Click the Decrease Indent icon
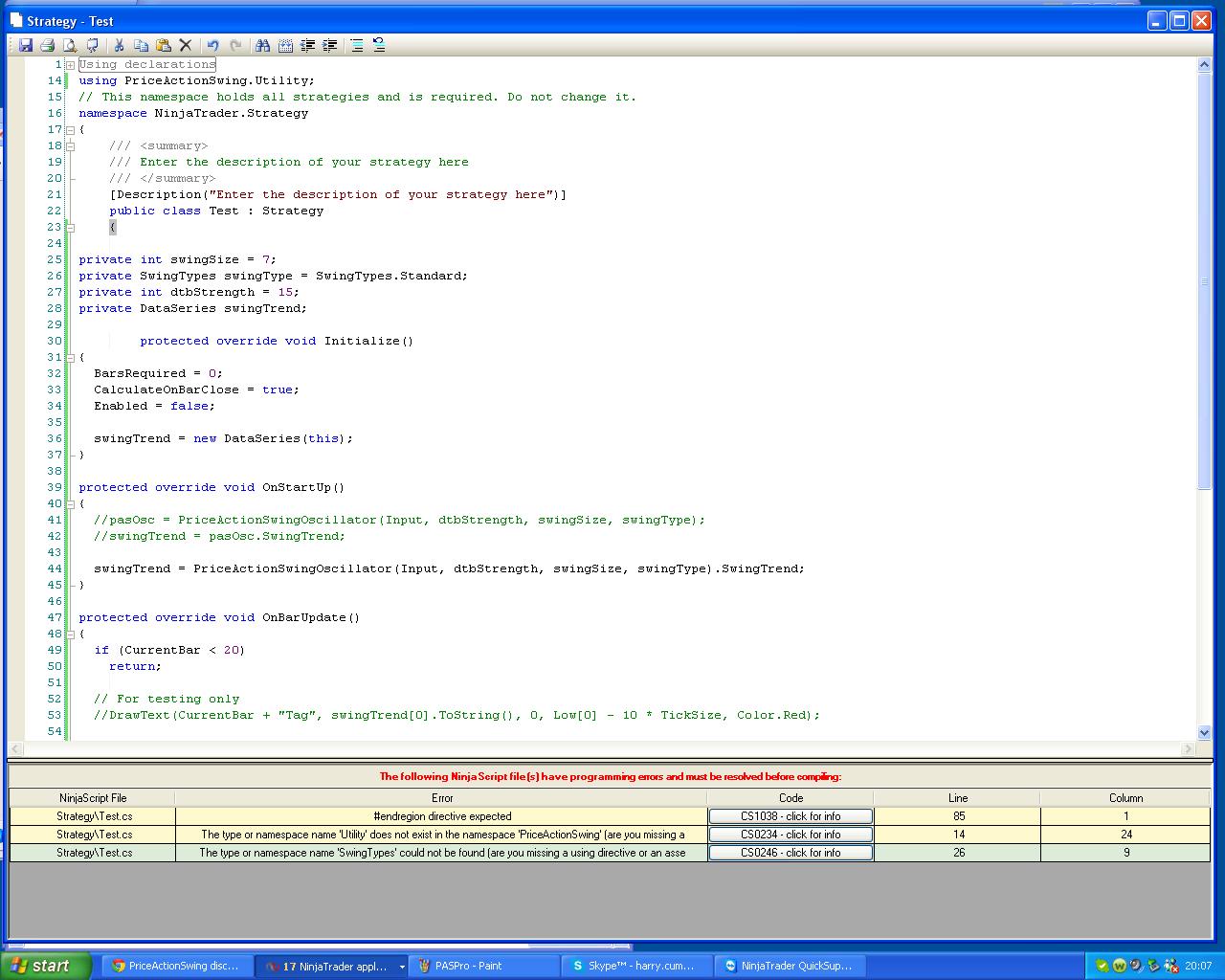 pos(307,45)
